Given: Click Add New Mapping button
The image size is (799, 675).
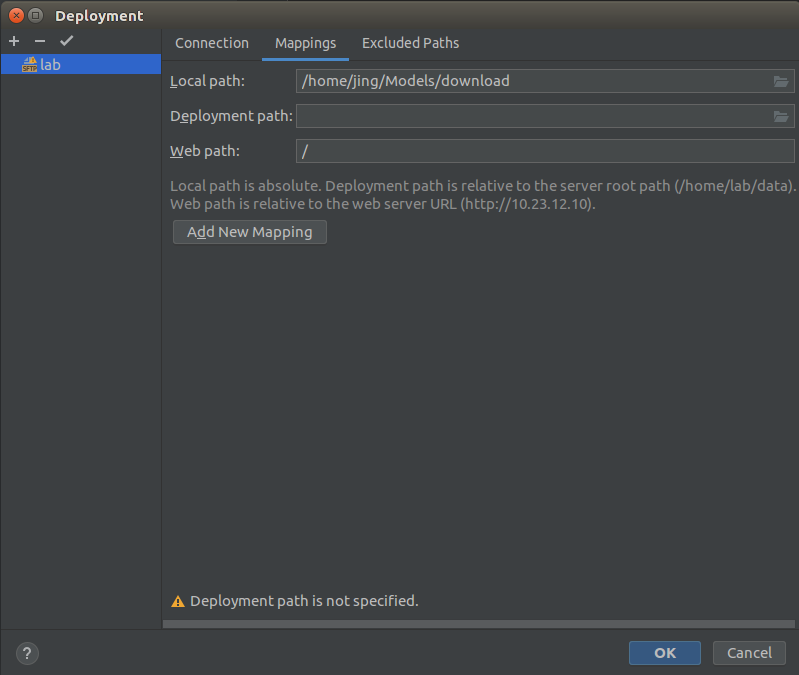Looking at the screenshot, I should 250,232.
